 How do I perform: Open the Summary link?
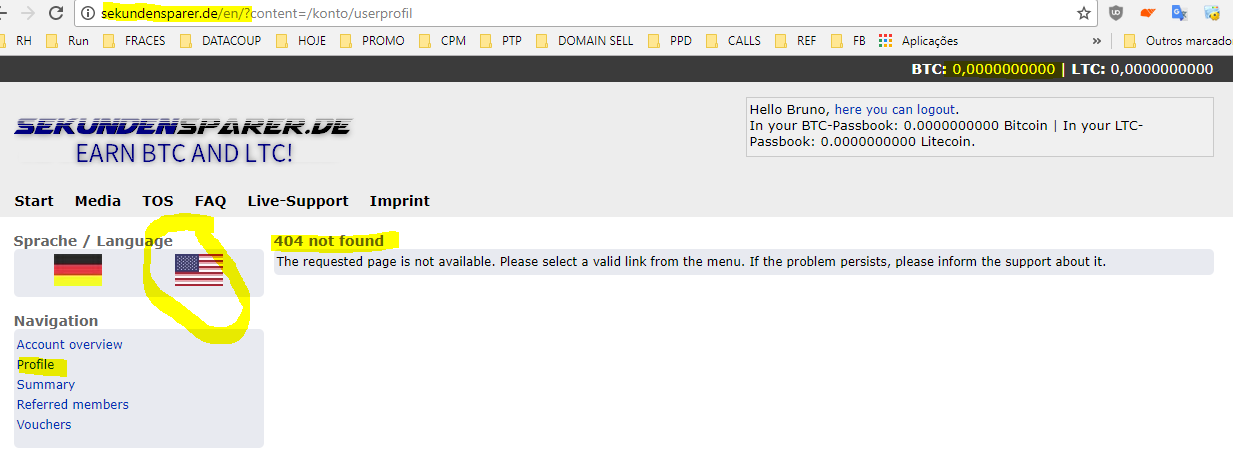coord(46,385)
